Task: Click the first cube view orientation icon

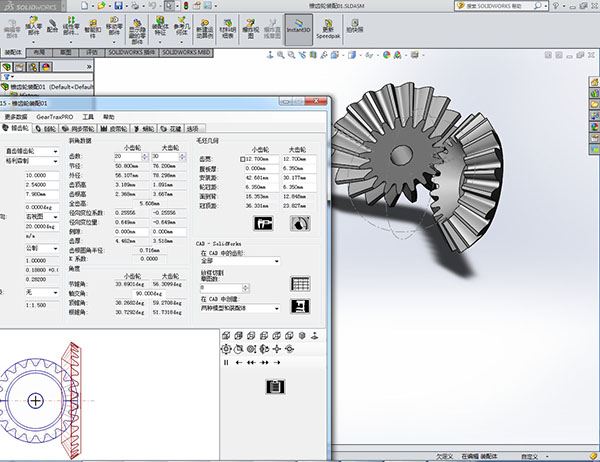Action: 226,336
